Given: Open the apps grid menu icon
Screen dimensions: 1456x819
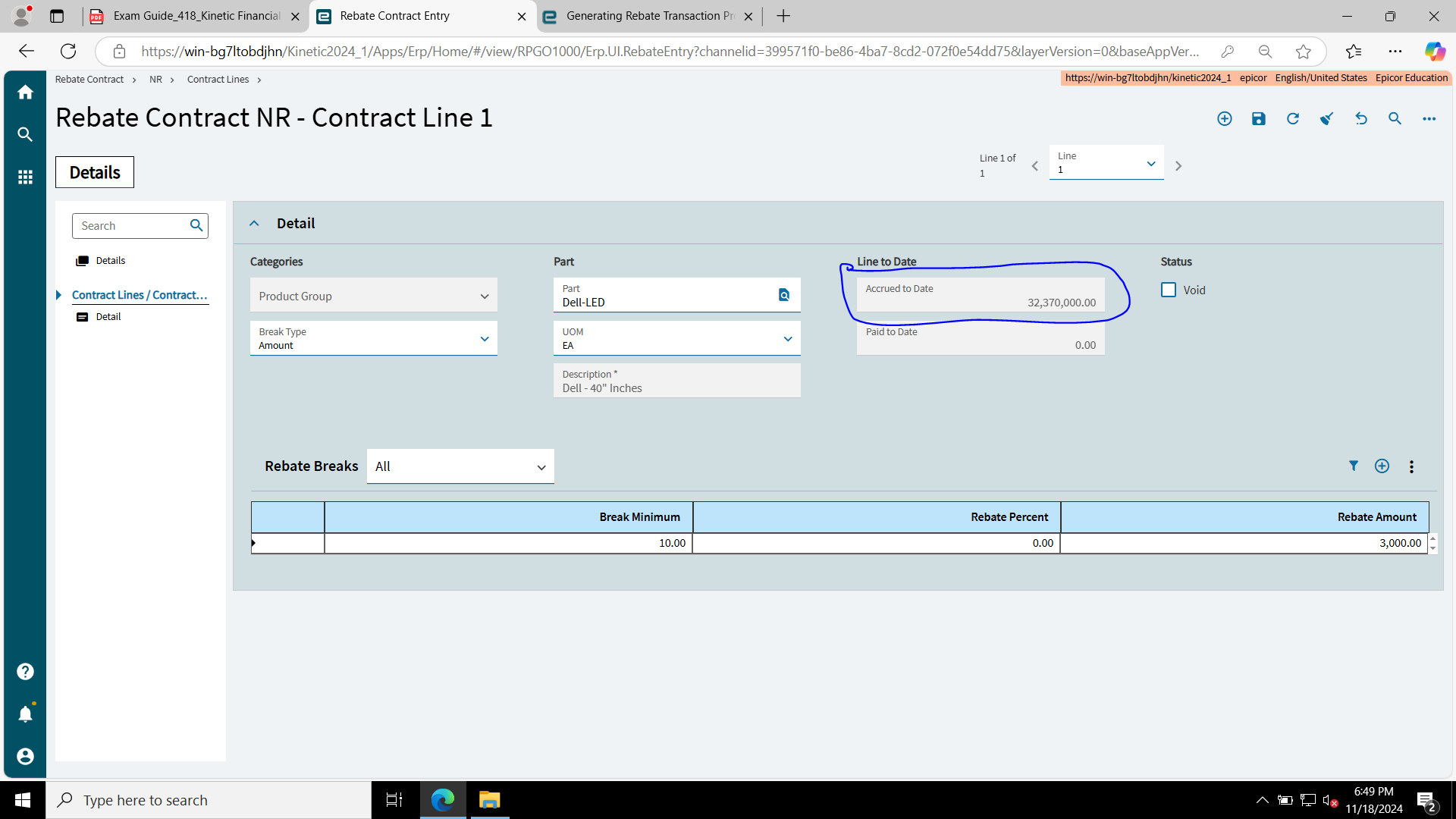Looking at the screenshot, I should tap(25, 177).
